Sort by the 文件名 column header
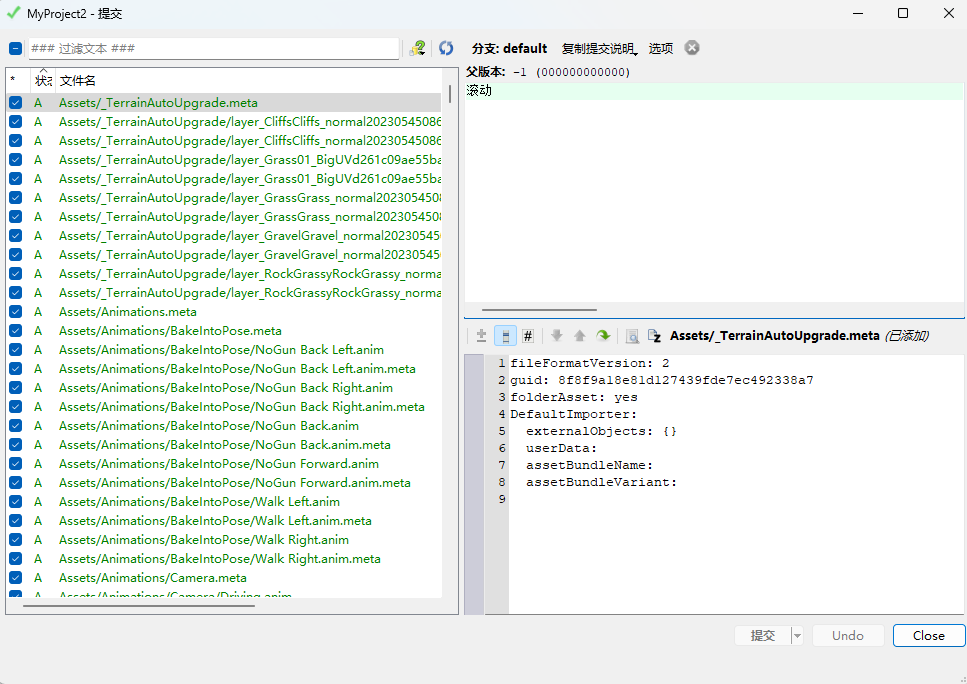The height and width of the screenshot is (684, 967). (x=78, y=80)
